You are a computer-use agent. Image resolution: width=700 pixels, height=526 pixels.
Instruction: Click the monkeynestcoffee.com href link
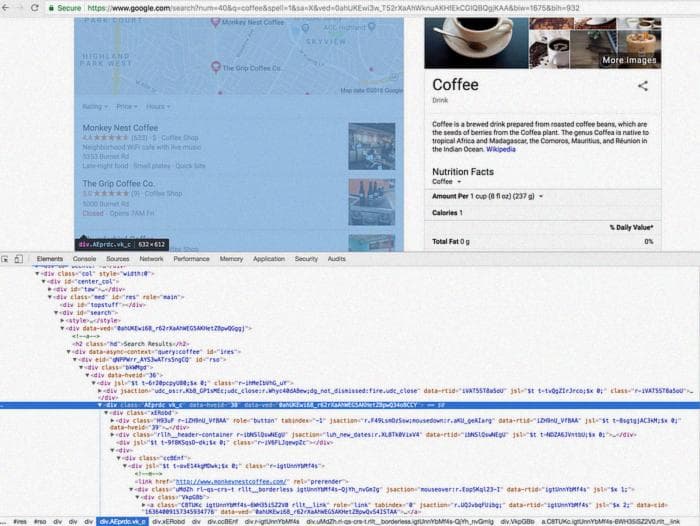230,481
